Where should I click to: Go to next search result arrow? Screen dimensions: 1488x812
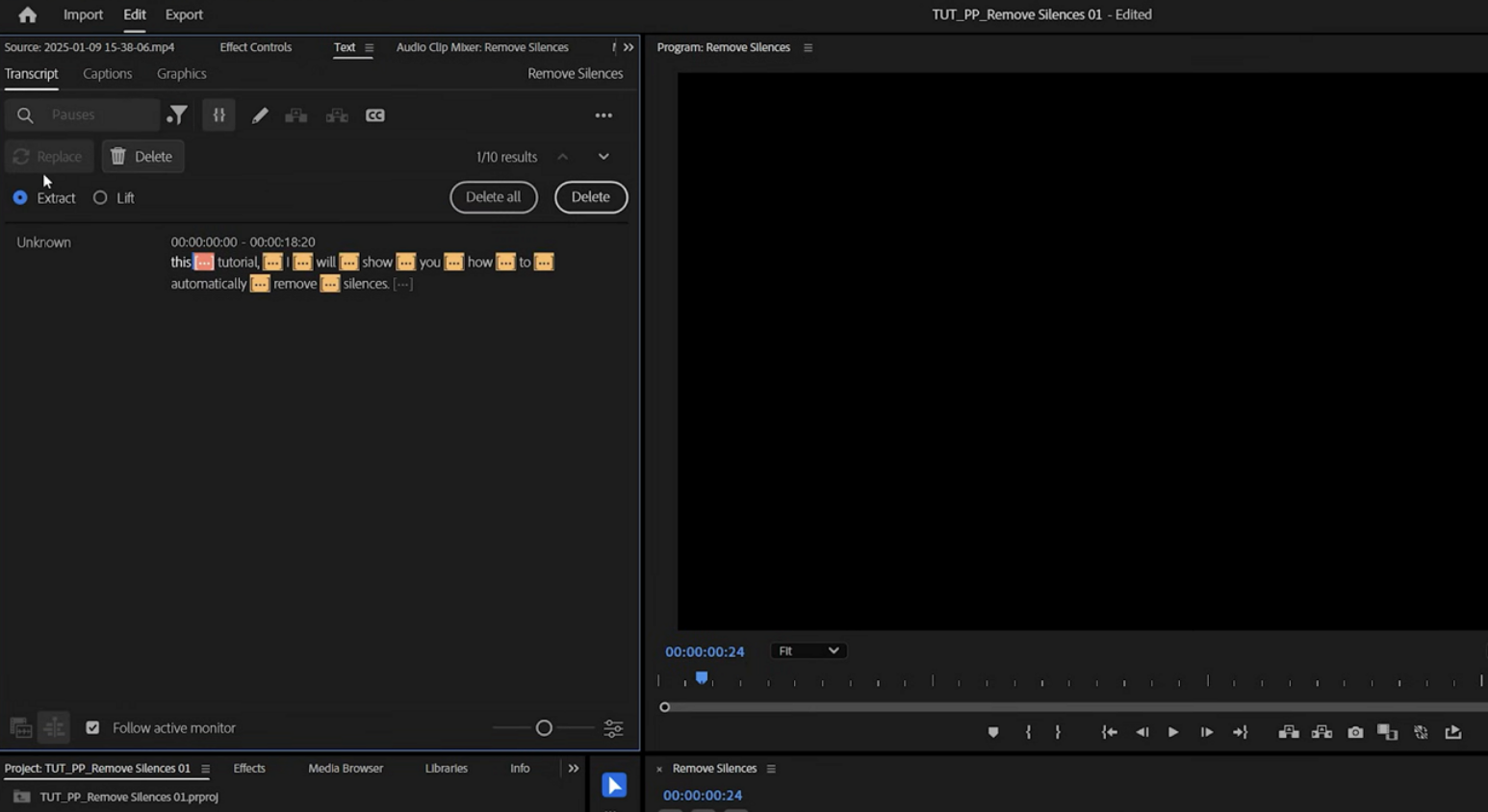coord(603,157)
